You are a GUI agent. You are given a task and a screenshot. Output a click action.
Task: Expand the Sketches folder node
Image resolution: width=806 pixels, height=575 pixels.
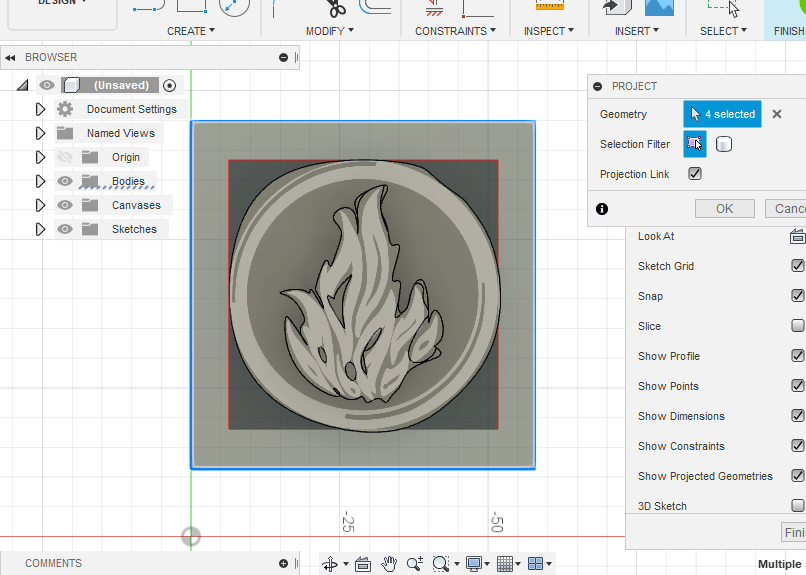click(40, 229)
